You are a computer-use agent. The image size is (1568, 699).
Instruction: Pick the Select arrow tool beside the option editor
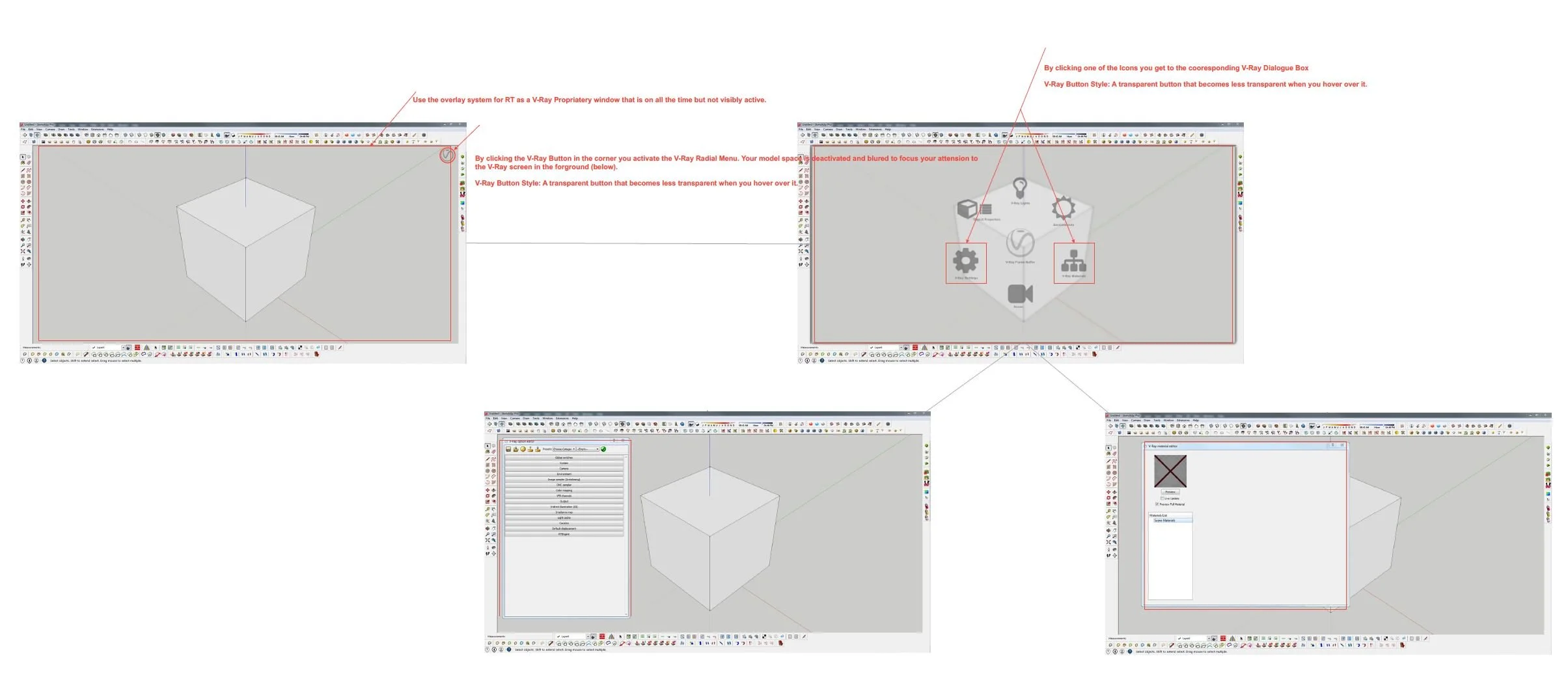point(488,446)
